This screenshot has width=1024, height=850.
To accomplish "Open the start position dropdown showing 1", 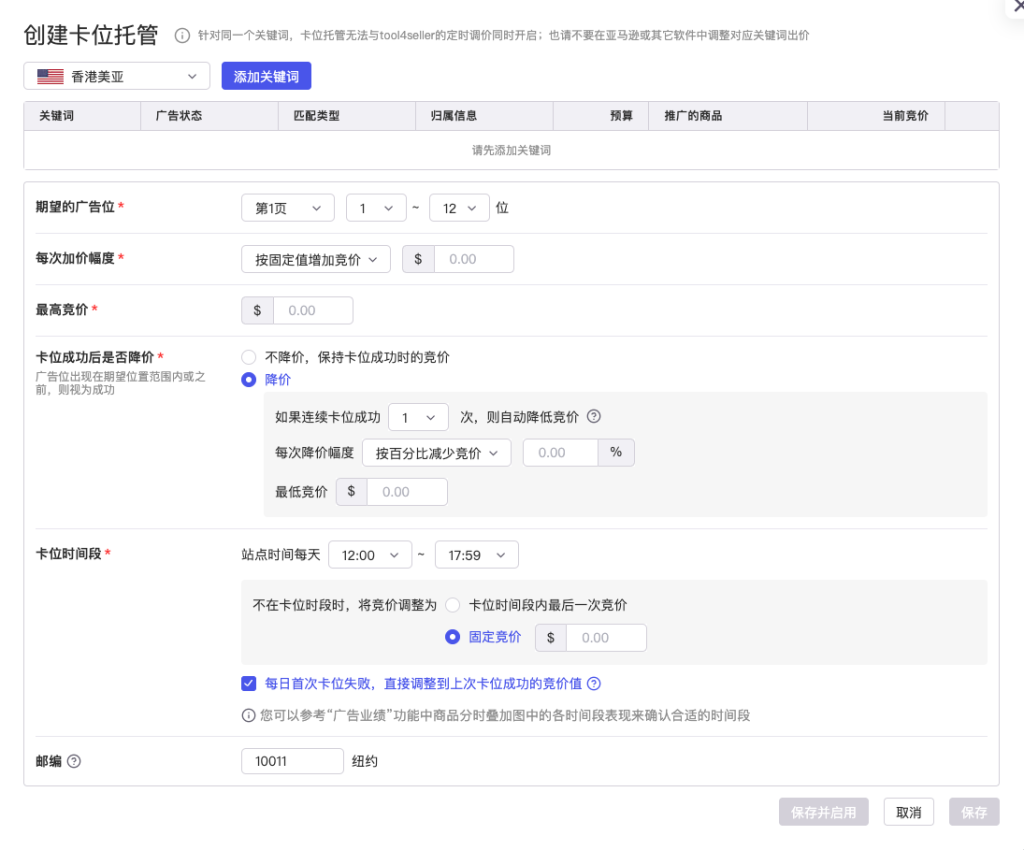I will pyautogui.click(x=376, y=208).
